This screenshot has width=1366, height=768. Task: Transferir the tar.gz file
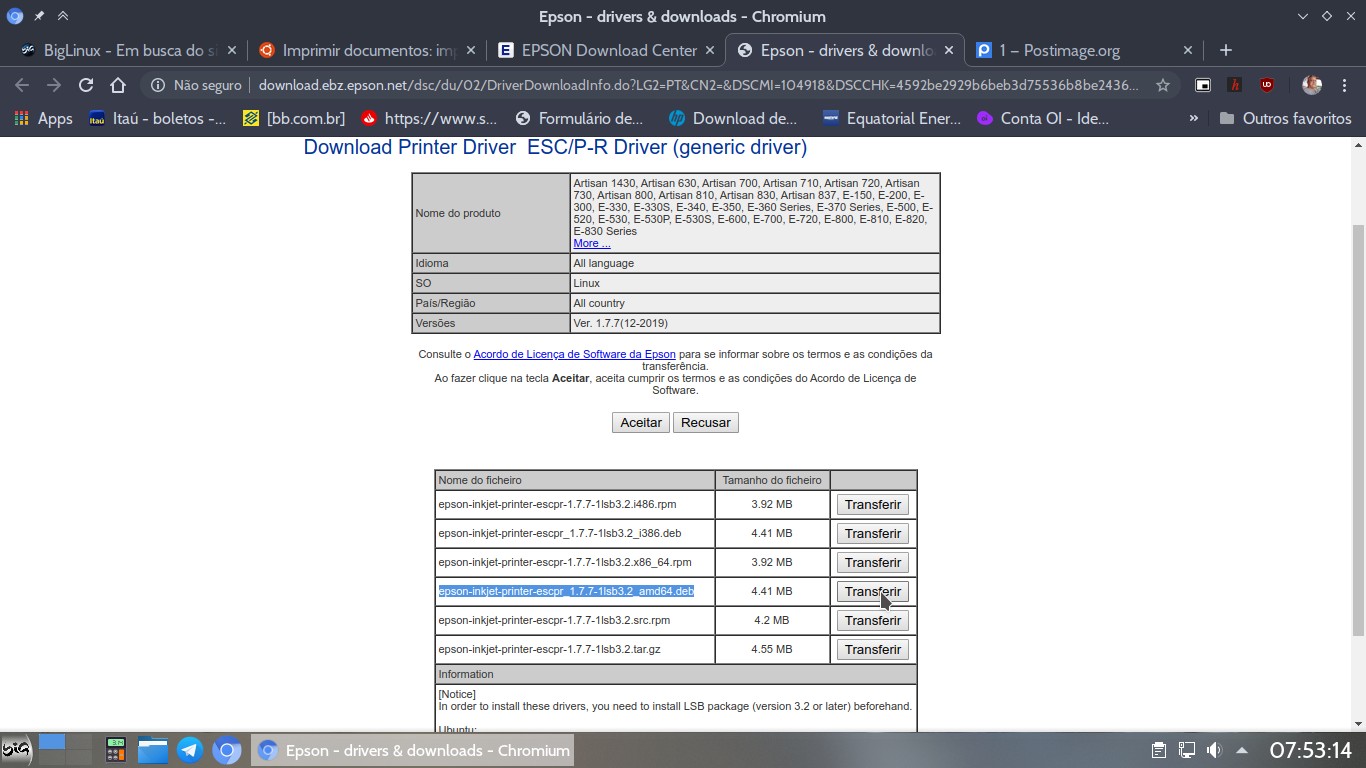[873, 649]
